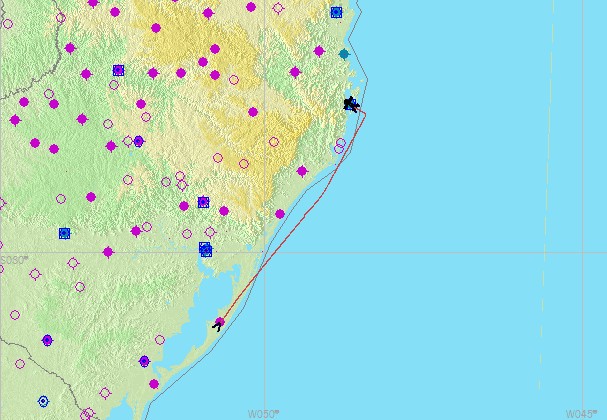Click the blue square marker near S030 label
607x420 pixels.
tap(64, 233)
